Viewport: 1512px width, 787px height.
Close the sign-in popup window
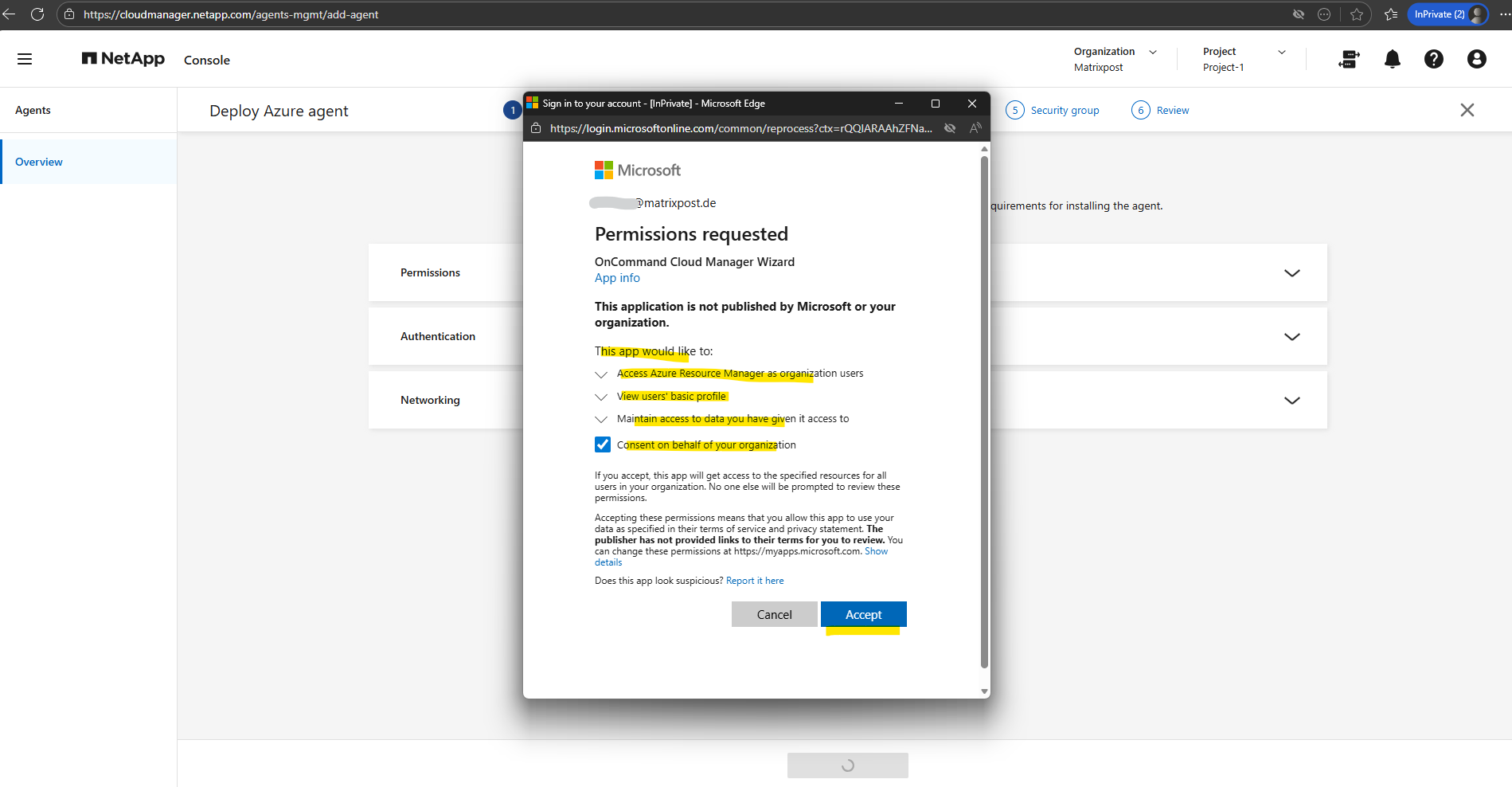tap(972, 104)
